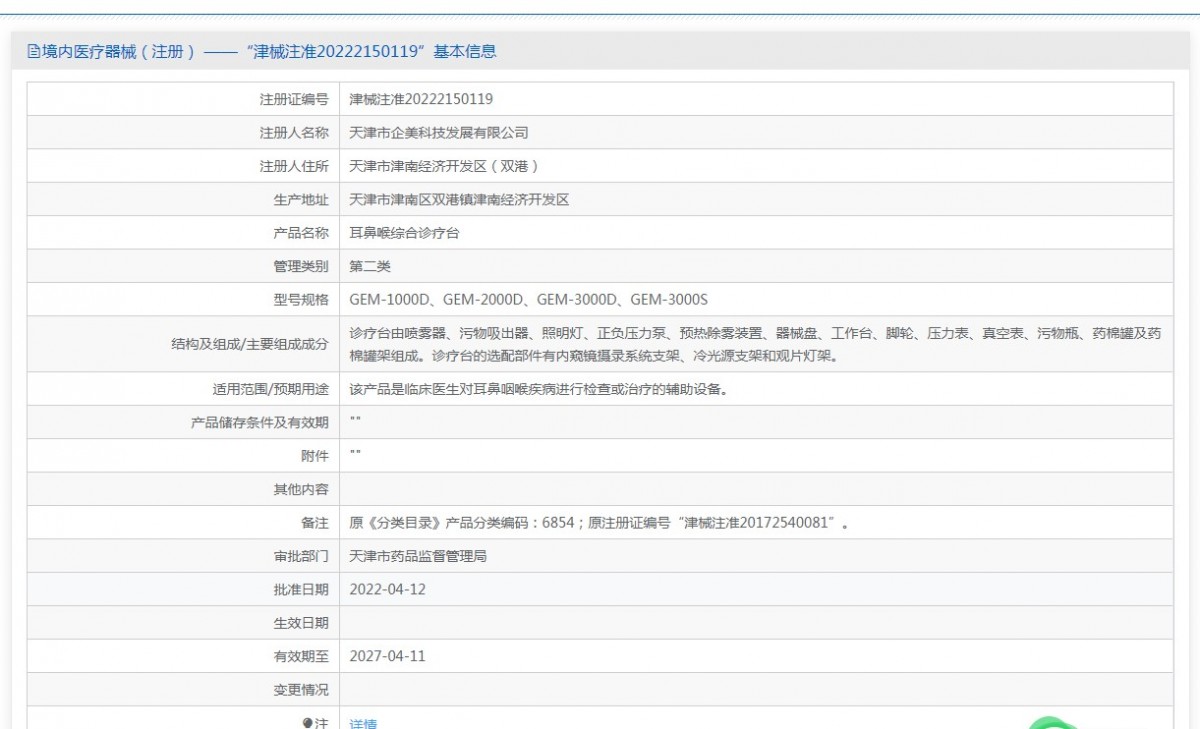Open the 详情 link in the 注 row
The image size is (1200, 729).
click(363, 723)
